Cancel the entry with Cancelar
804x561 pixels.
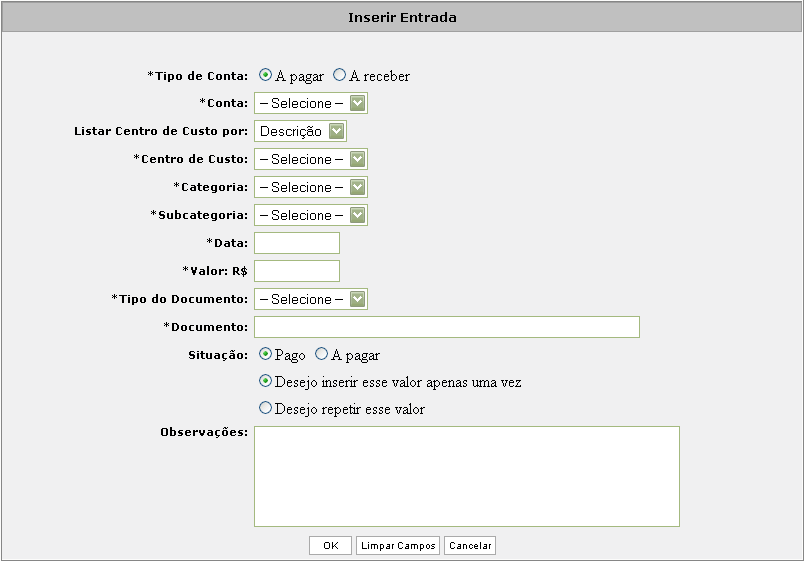(x=470, y=546)
